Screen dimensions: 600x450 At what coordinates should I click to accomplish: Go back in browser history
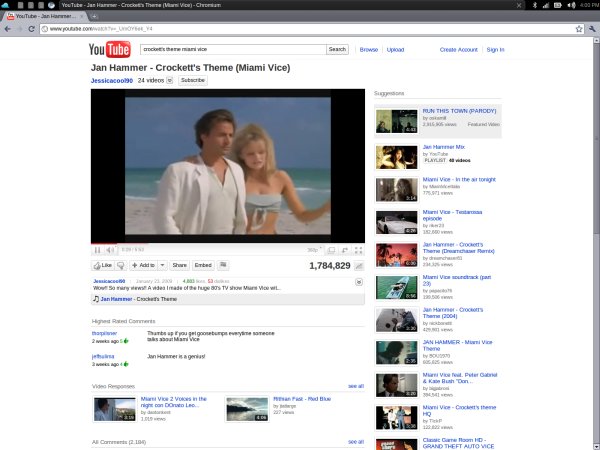click(8, 29)
